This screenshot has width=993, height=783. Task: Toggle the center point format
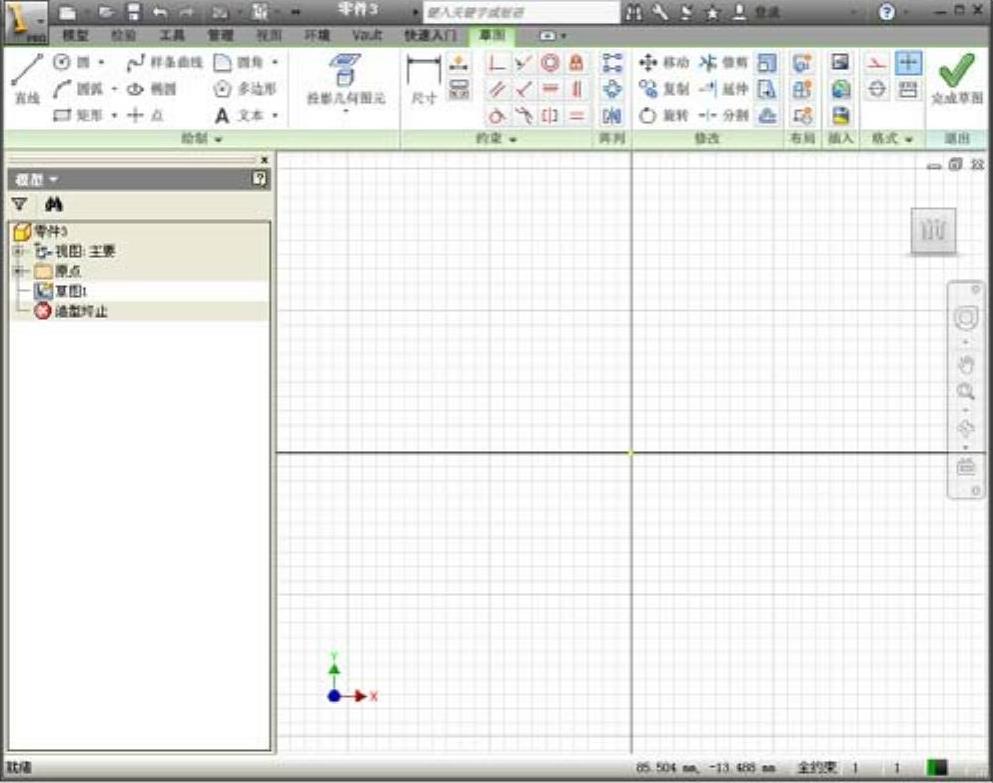908,62
